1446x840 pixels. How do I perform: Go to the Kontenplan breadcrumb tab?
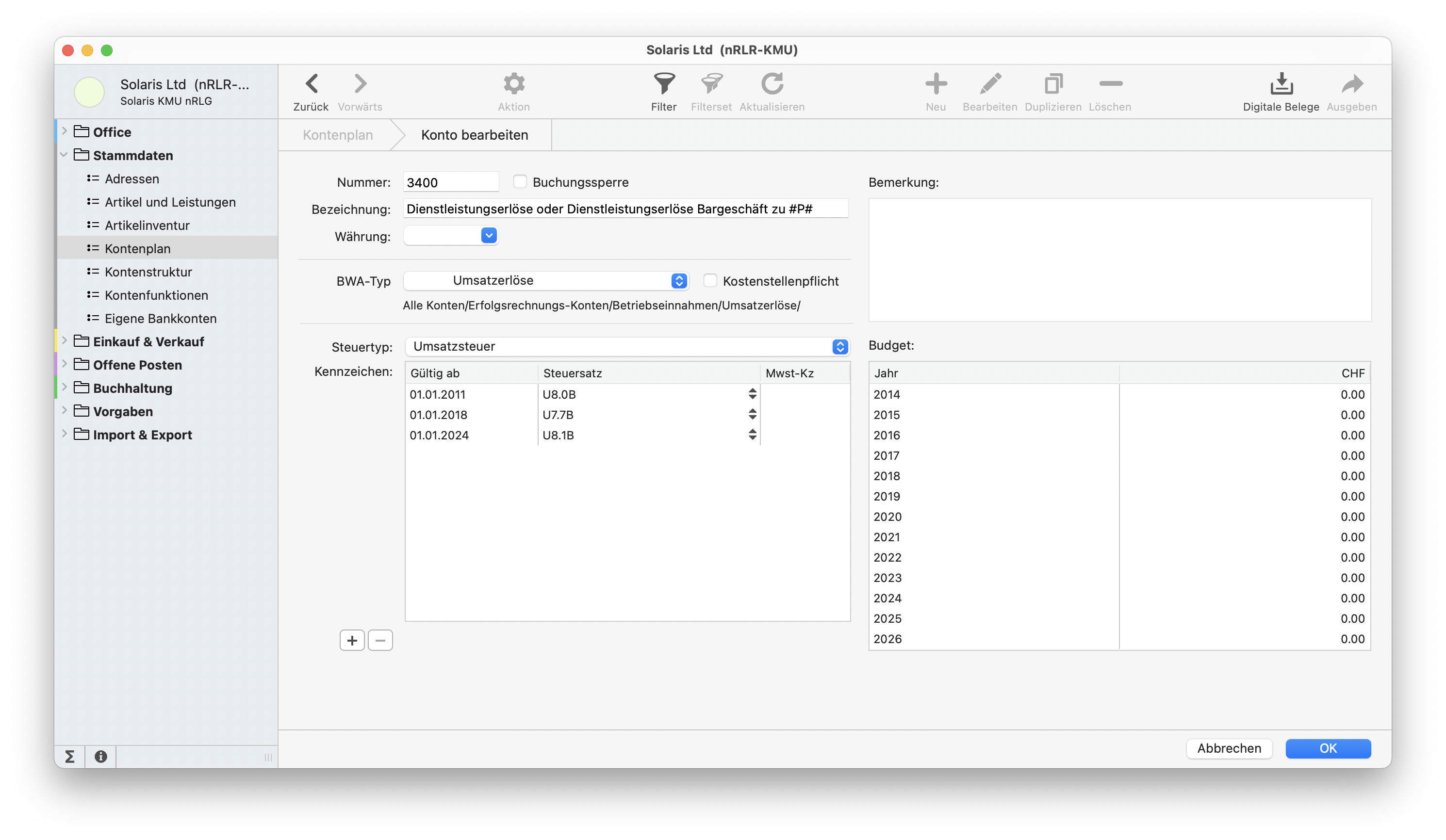337,135
